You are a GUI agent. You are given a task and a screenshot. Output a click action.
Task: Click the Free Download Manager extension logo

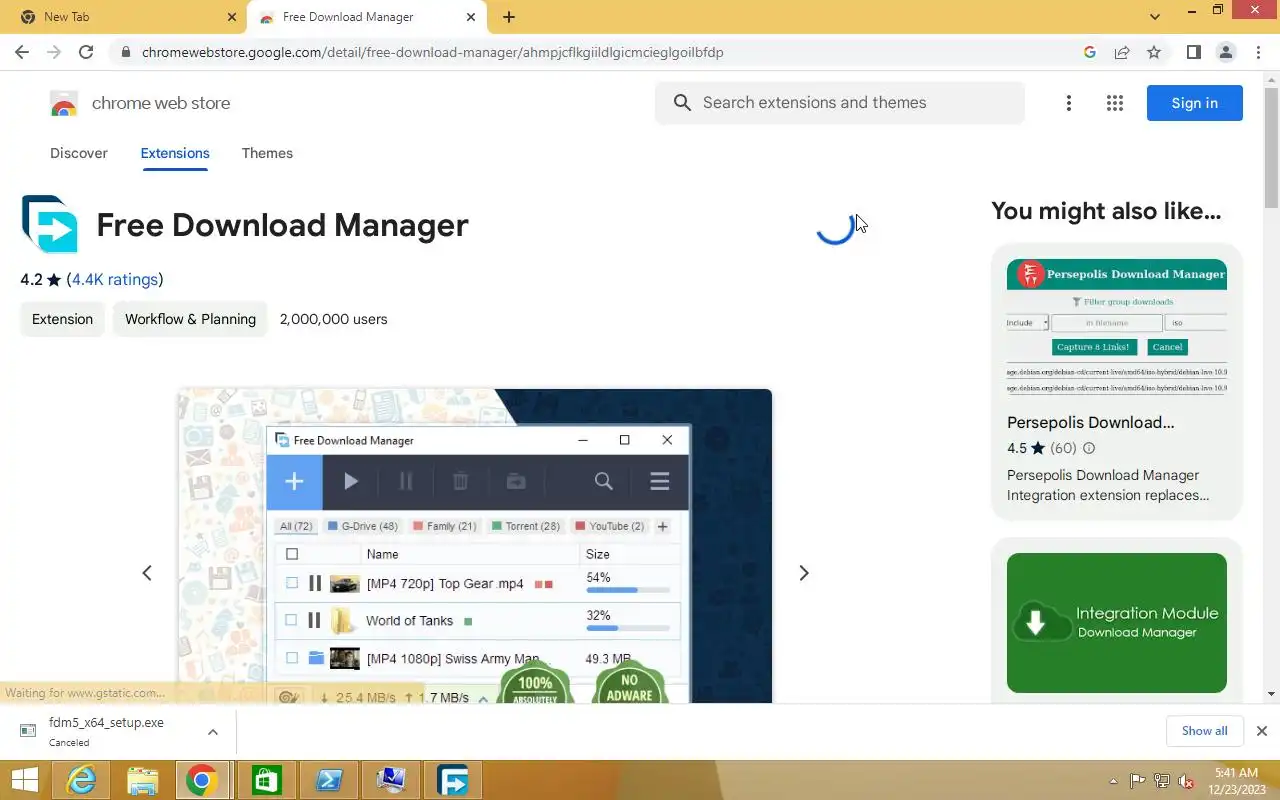pyautogui.click(x=49, y=224)
